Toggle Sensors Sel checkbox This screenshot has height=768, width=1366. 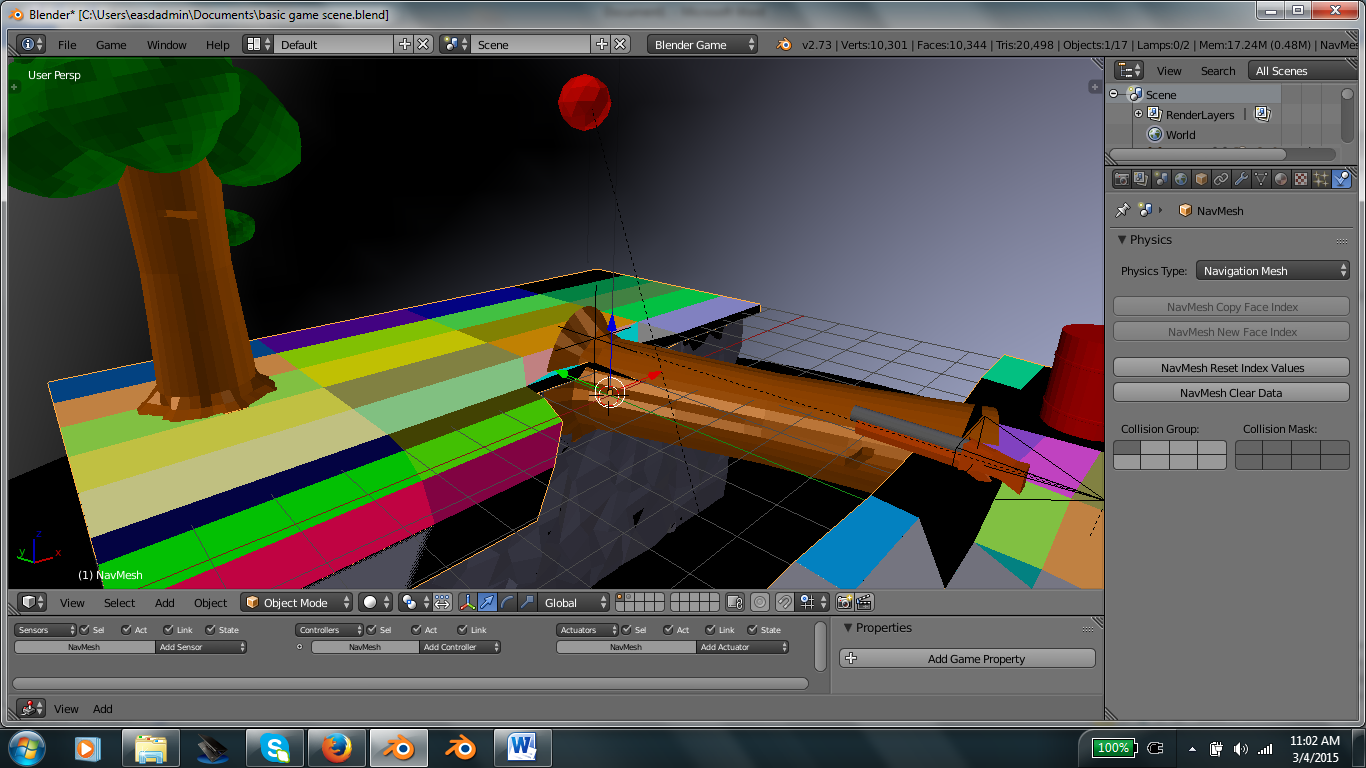click(x=84, y=630)
